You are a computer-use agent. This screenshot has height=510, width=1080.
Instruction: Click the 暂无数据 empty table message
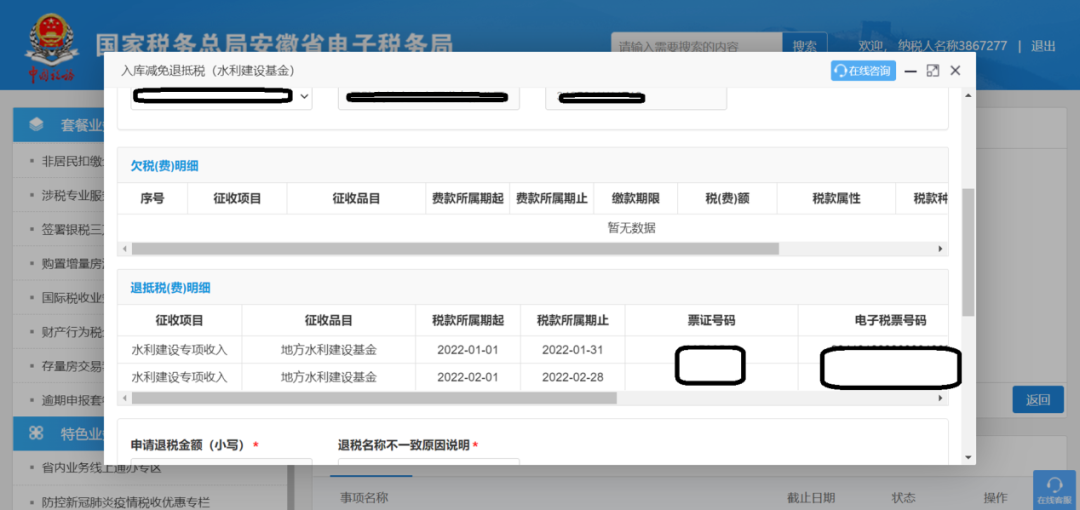pos(631,228)
